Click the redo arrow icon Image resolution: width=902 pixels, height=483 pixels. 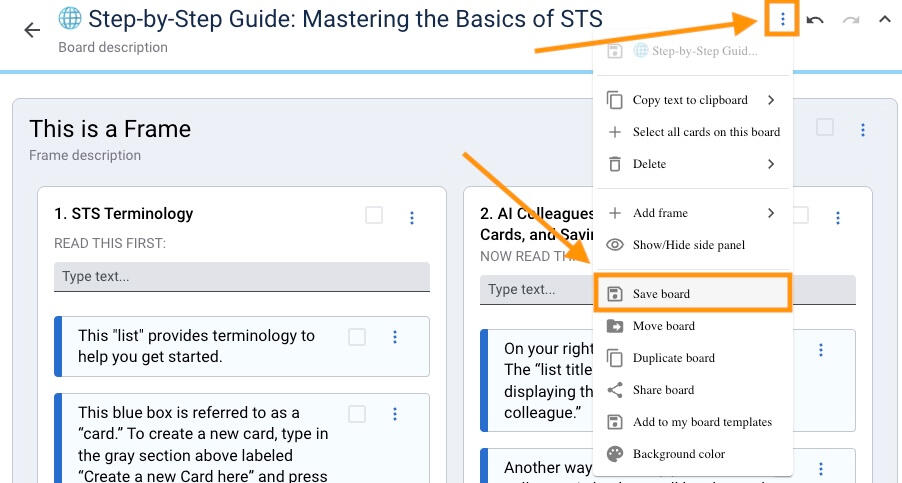(851, 20)
